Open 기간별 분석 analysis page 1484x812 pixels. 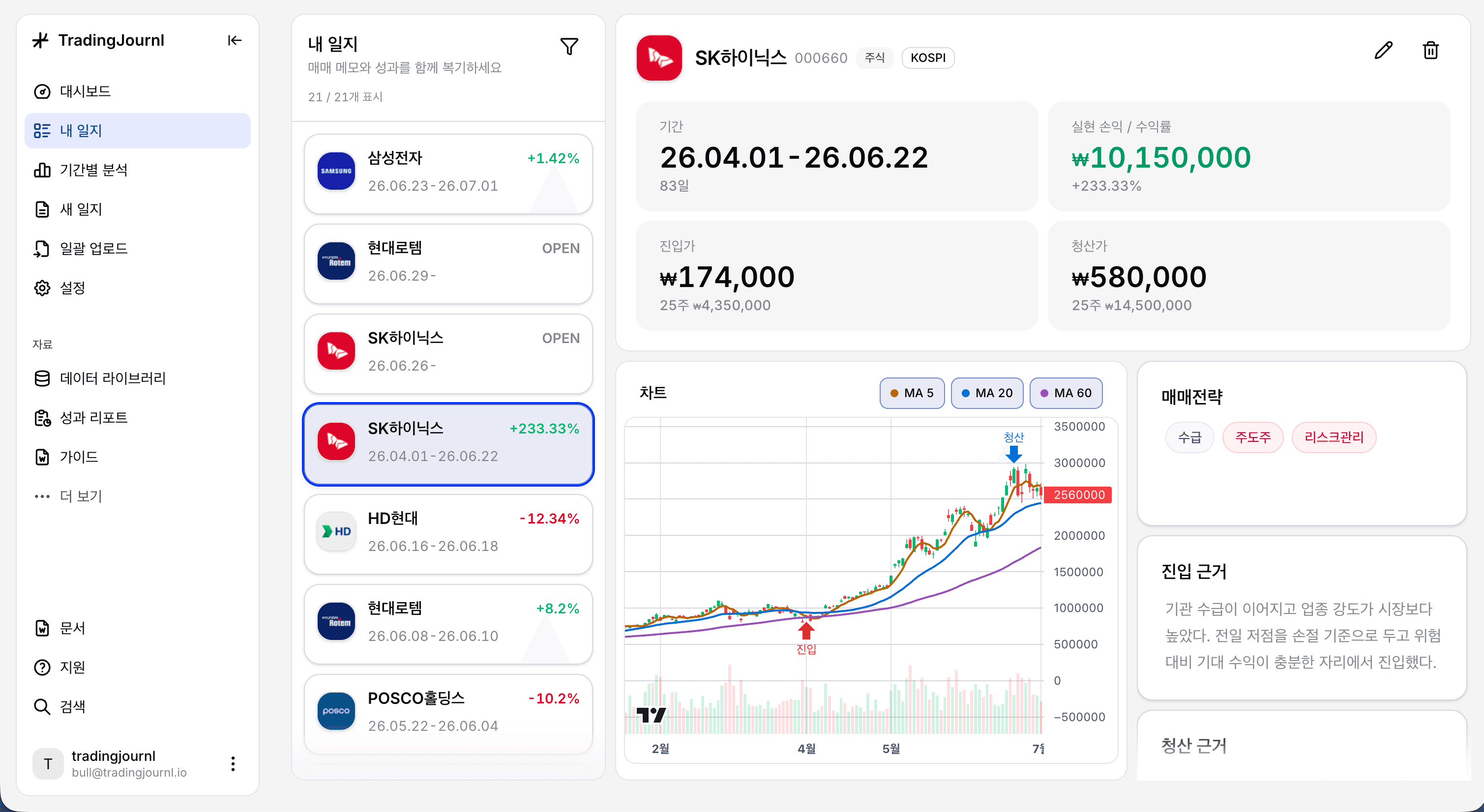(x=137, y=170)
